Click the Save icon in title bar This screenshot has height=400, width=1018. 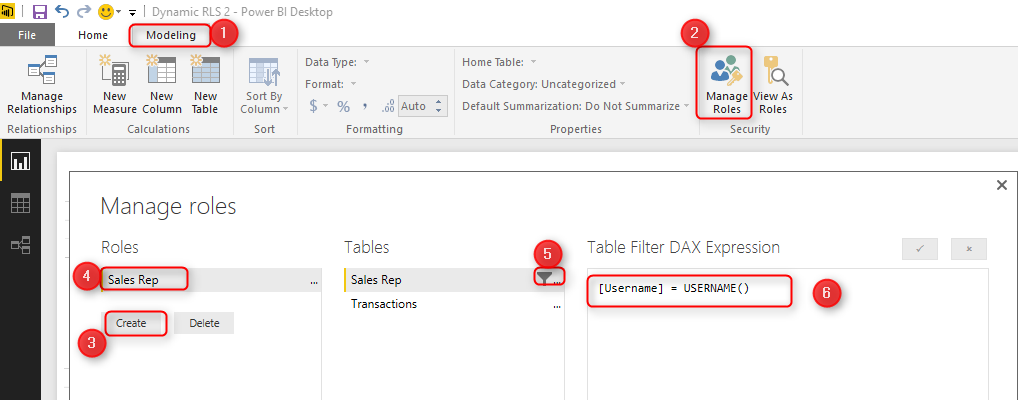(40, 12)
